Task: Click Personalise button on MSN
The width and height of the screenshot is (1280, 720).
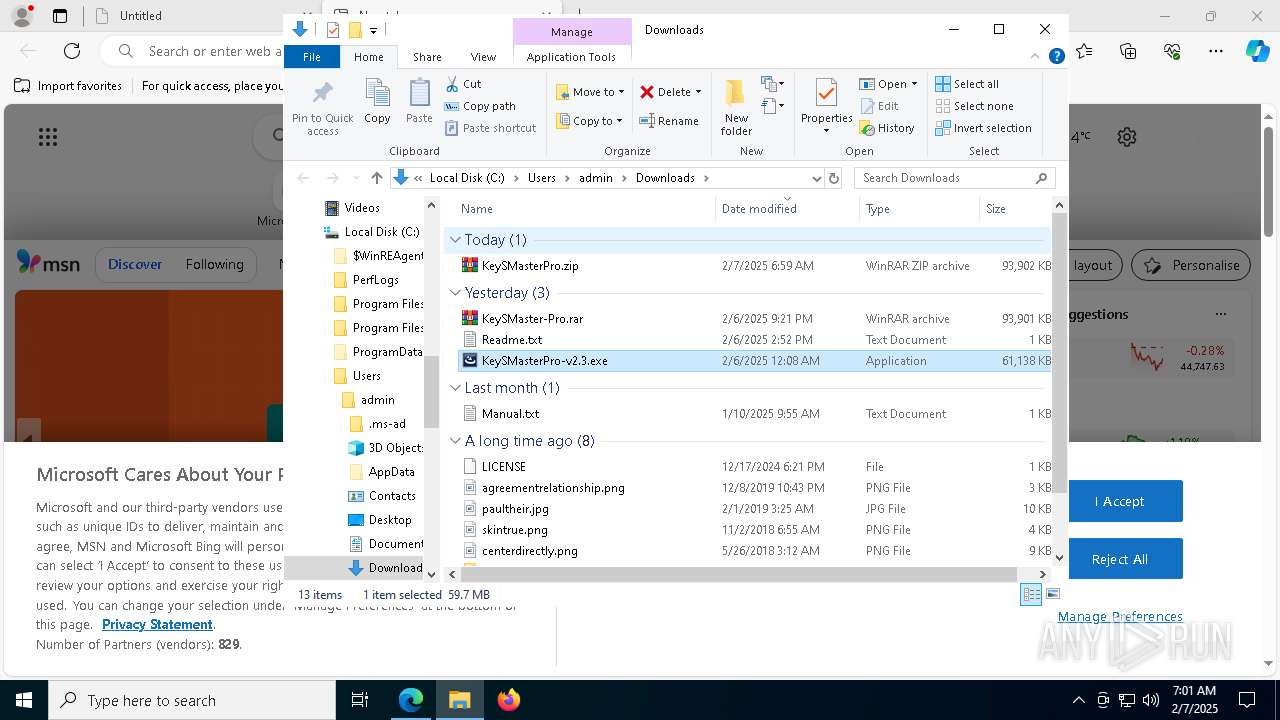Action: 1191,265
